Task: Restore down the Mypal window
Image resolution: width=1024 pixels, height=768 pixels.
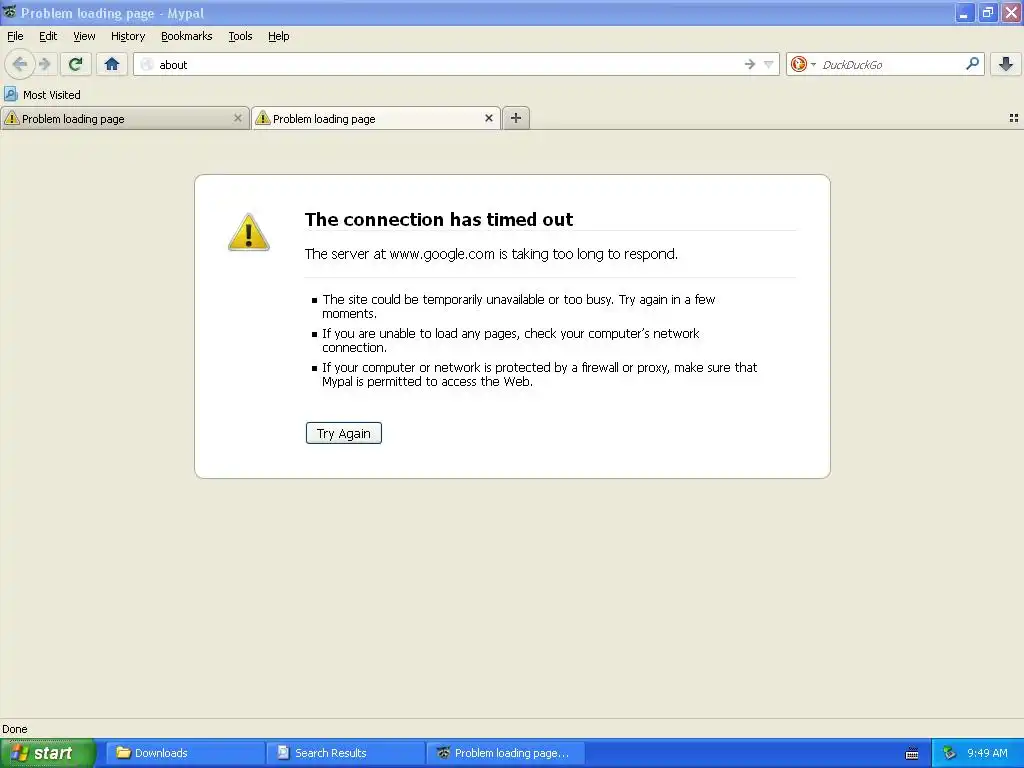Action: pos(987,12)
